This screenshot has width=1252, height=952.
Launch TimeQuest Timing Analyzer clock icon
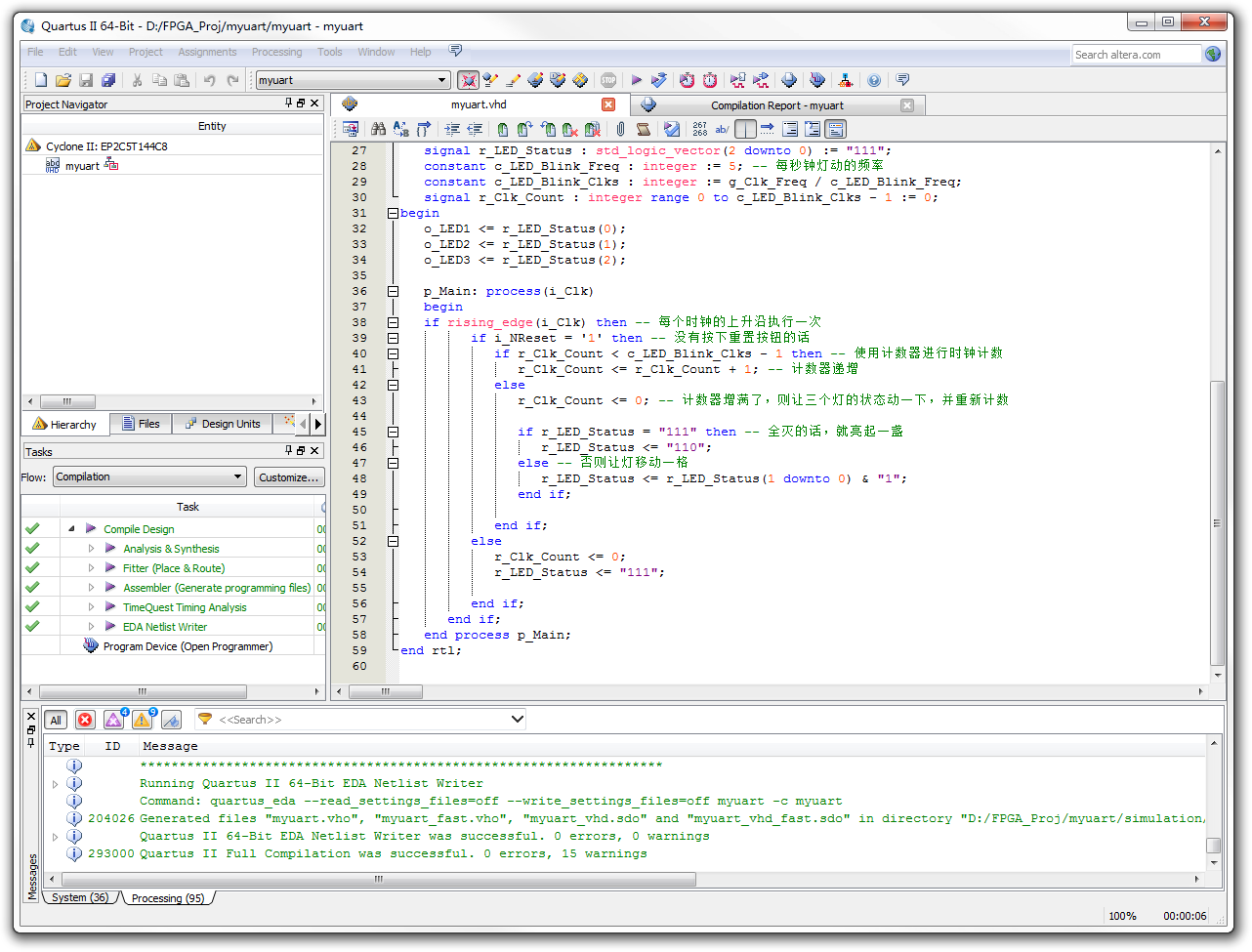(710, 80)
